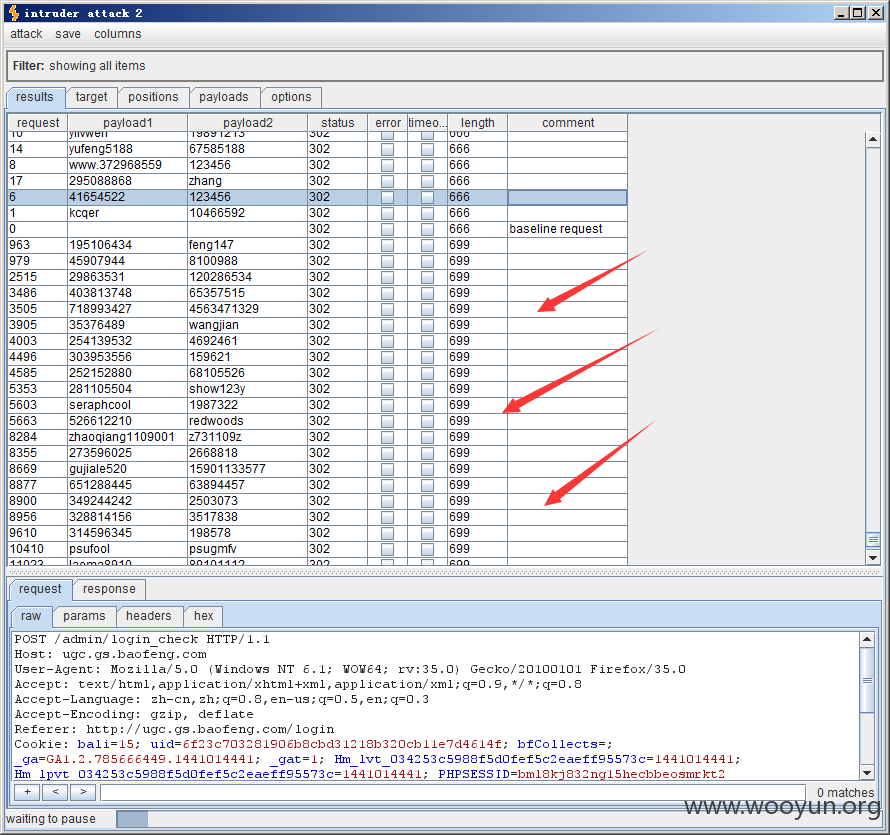Screen dimensions: 890x835
Task: Click the filter bar showing all items
Action: tap(444, 66)
